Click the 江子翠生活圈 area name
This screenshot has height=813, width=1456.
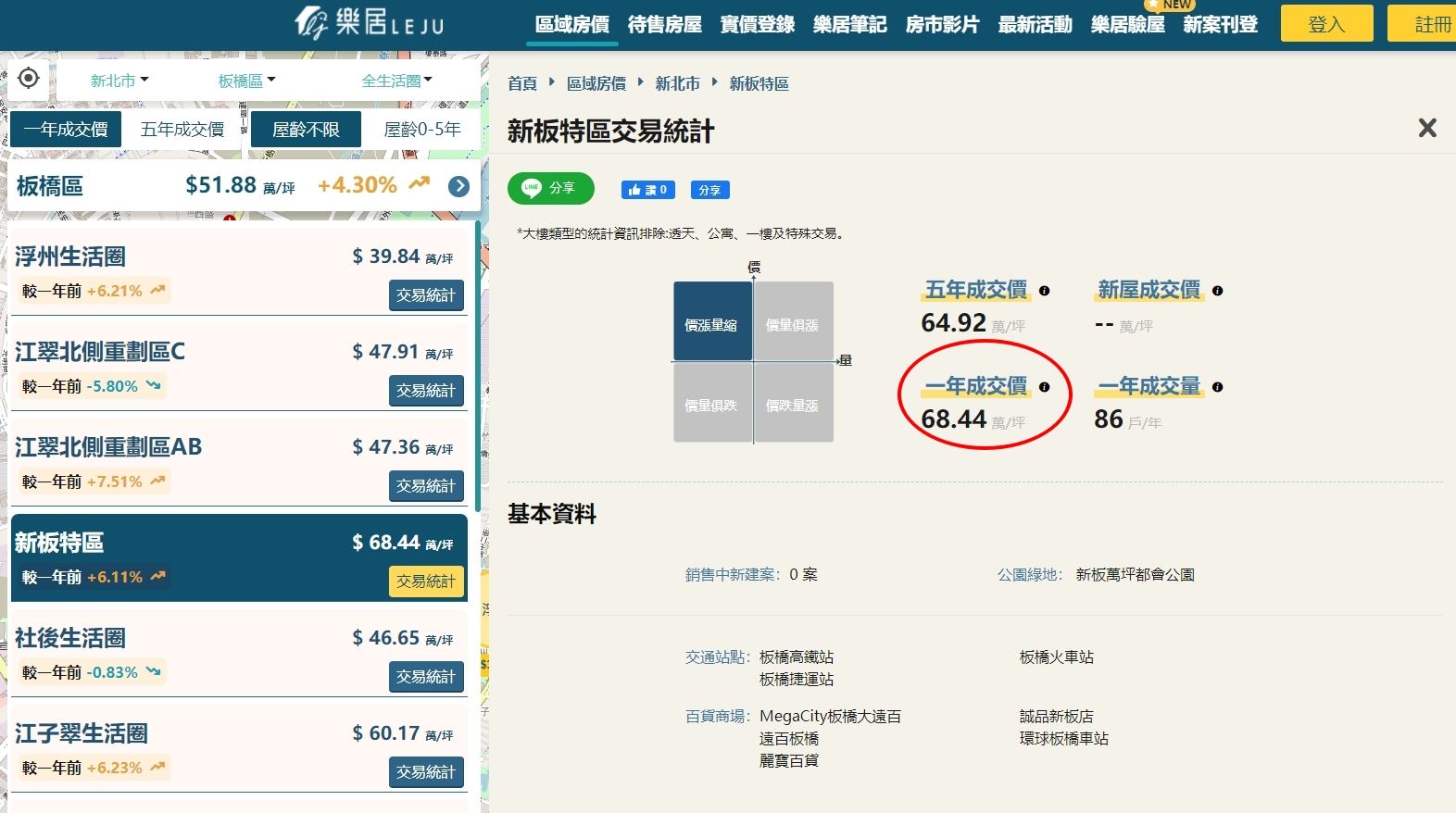tap(82, 733)
